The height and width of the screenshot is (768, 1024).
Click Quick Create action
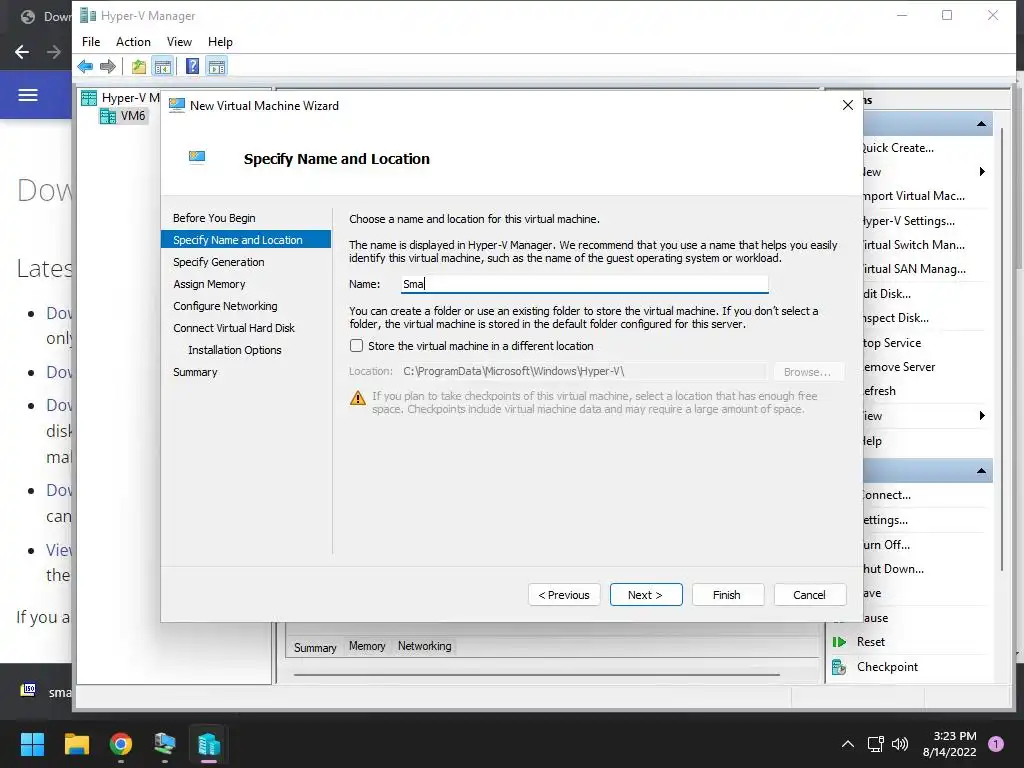pyautogui.click(x=898, y=148)
